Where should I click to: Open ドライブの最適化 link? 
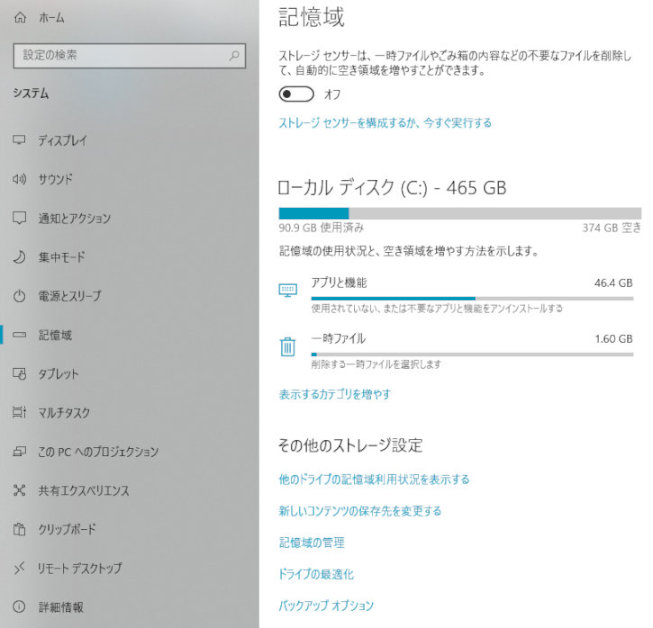click(x=316, y=574)
